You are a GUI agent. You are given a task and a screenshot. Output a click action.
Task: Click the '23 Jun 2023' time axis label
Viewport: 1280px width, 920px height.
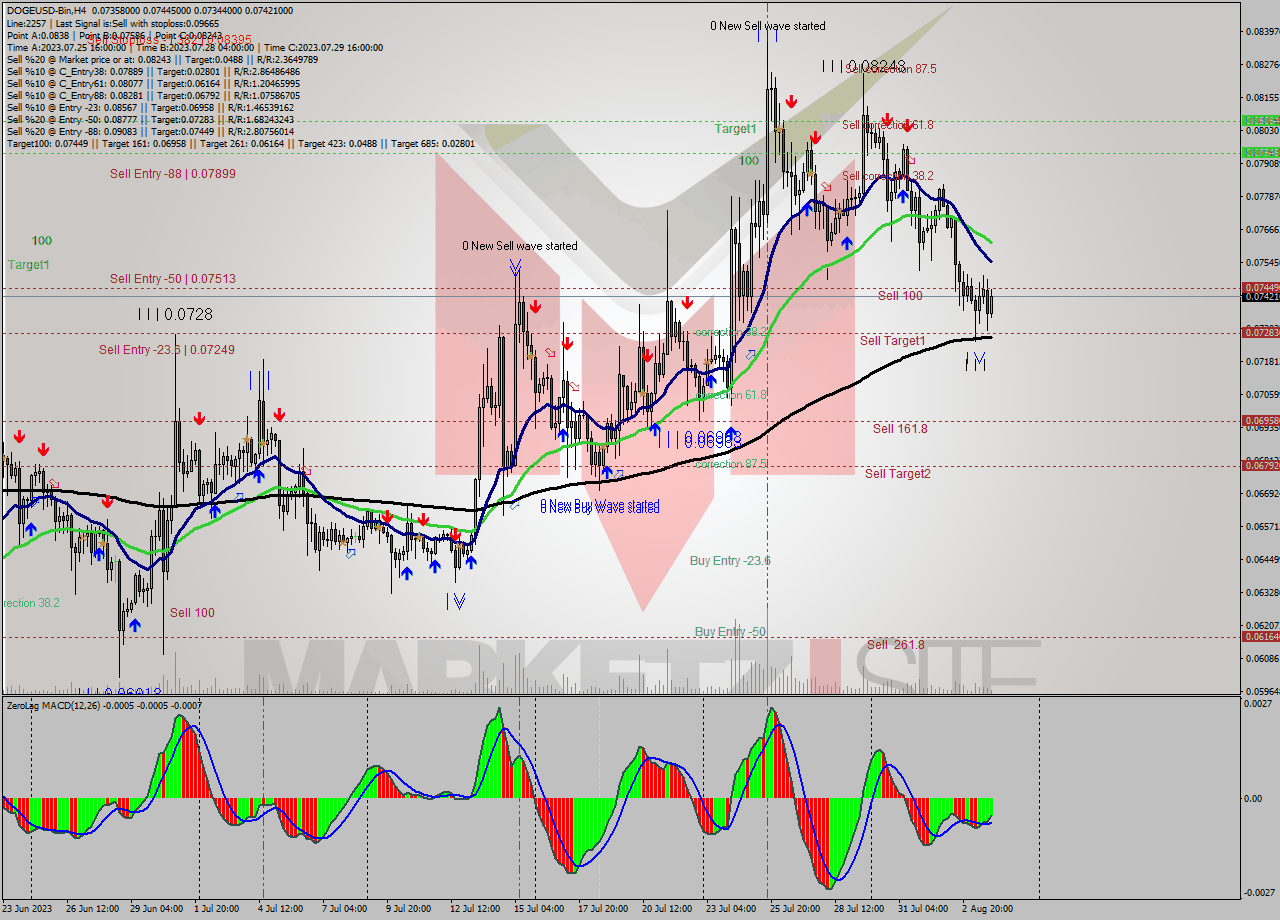click(26, 909)
